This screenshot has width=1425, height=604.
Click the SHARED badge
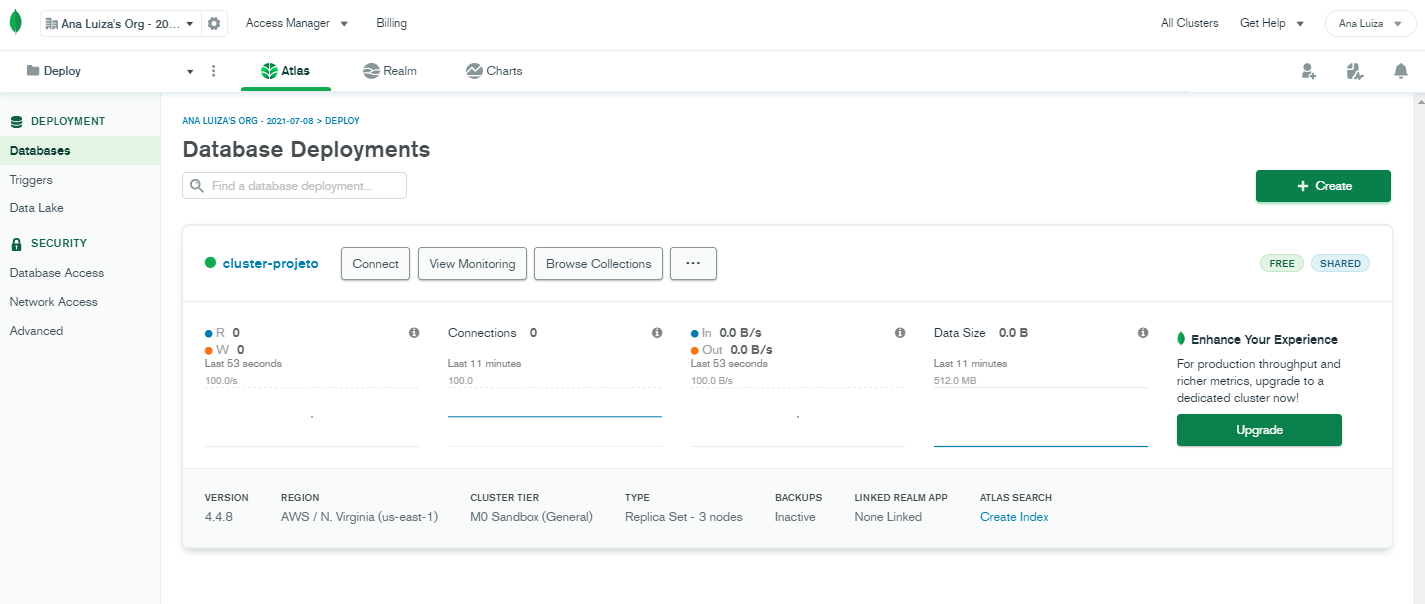tap(1340, 264)
